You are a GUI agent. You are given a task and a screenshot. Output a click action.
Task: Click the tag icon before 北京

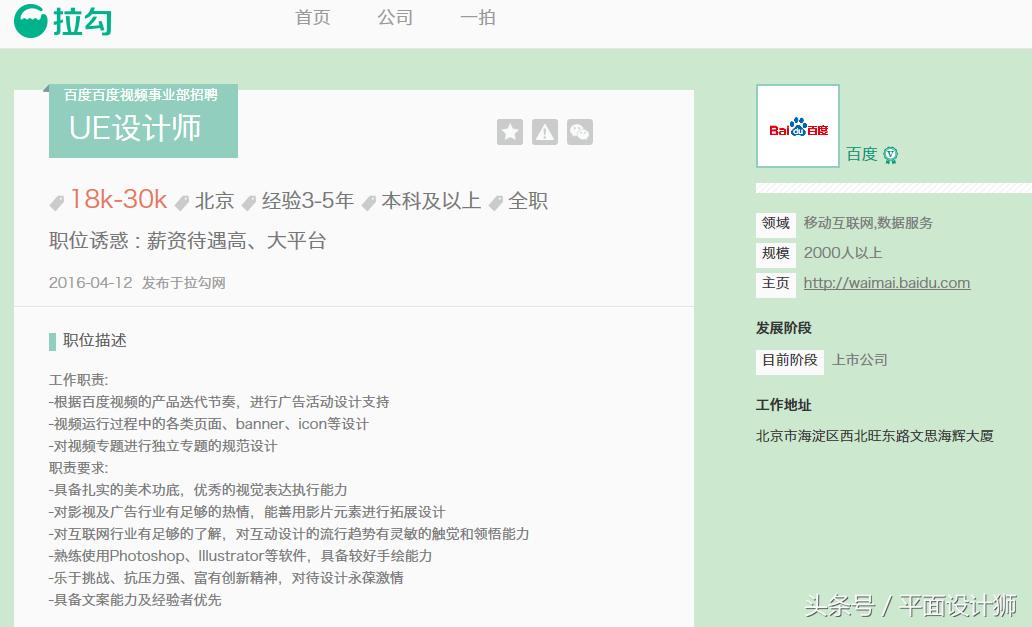coord(181,201)
